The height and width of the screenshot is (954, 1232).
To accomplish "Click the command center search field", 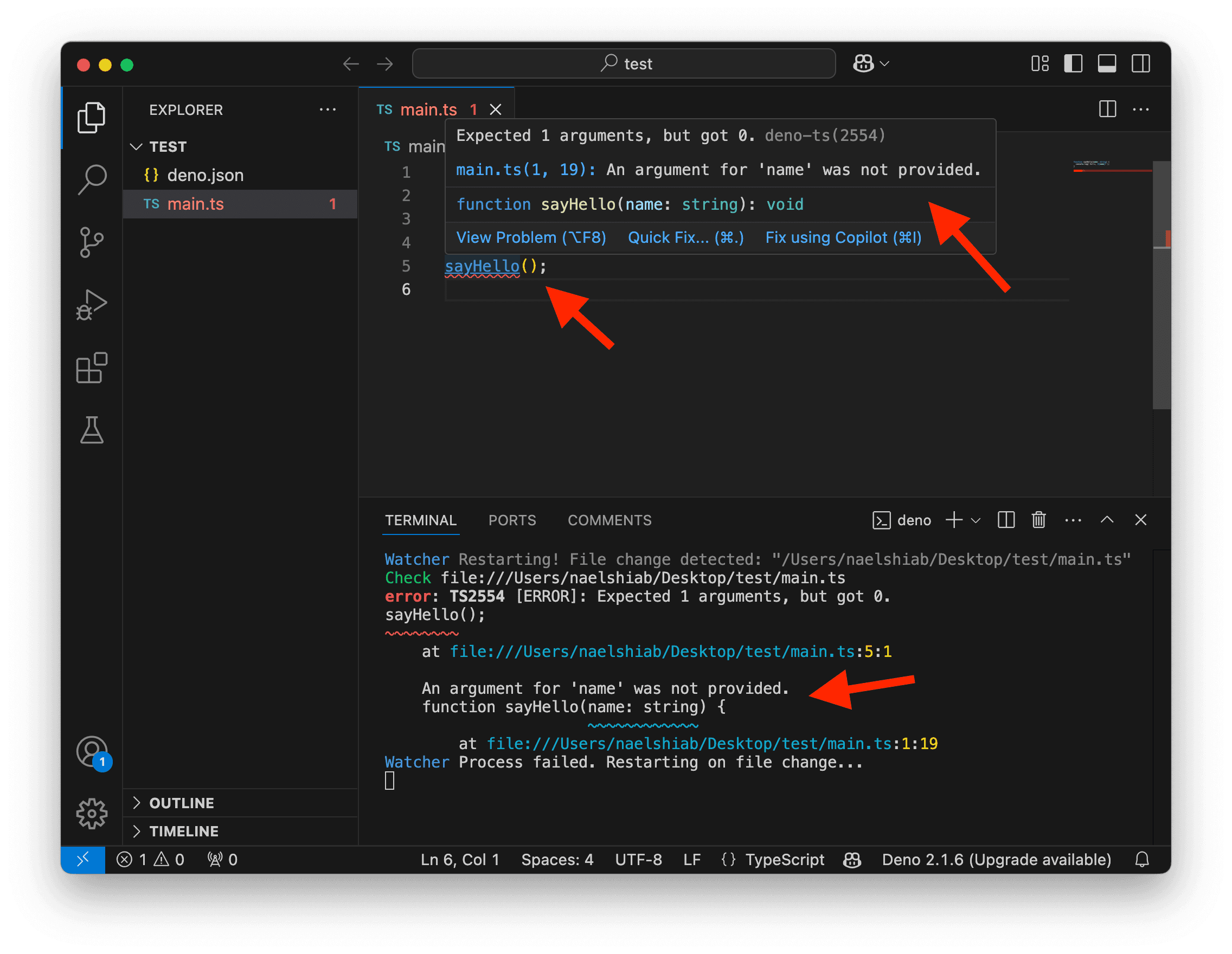I will click(x=624, y=63).
